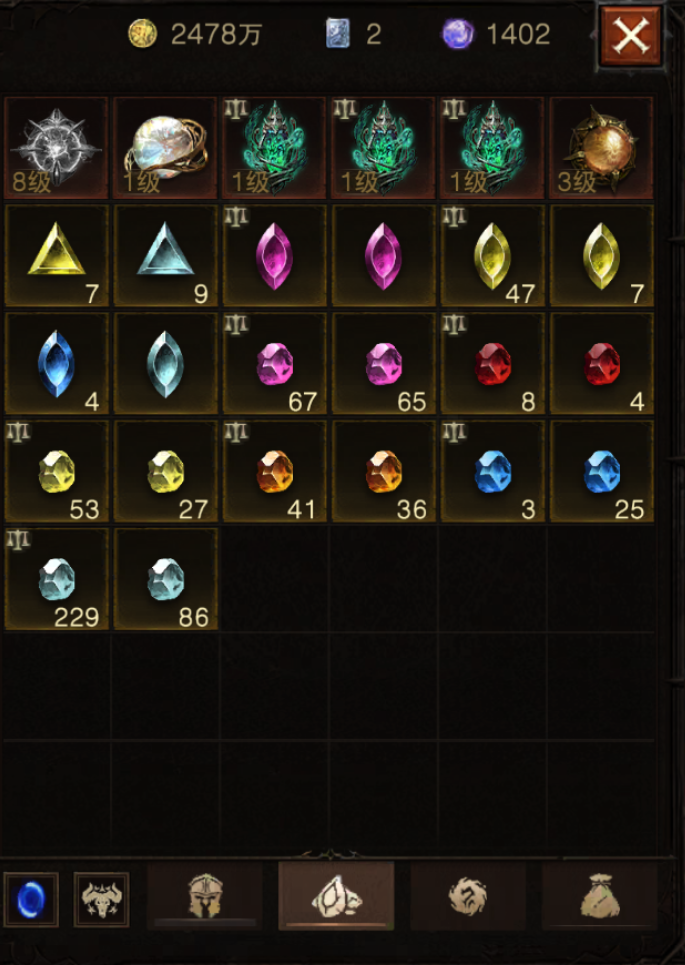
Task: Open the horned demon skull button
Action: [x=102, y=899]
